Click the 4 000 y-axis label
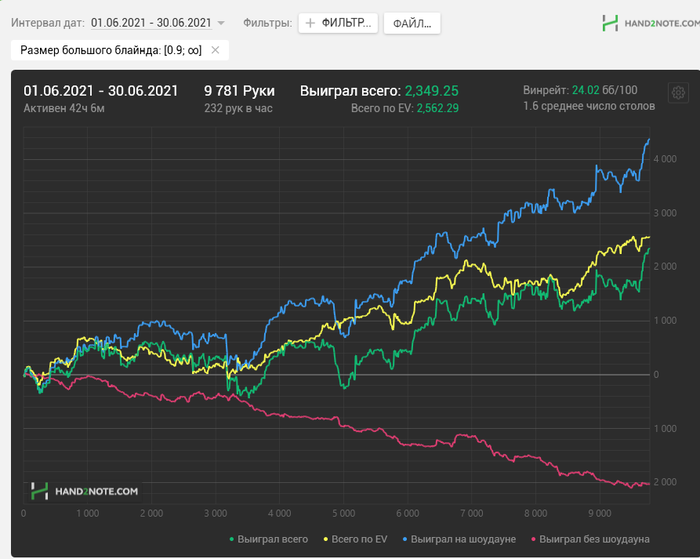 pyautogui.click(x=665, y=159)
